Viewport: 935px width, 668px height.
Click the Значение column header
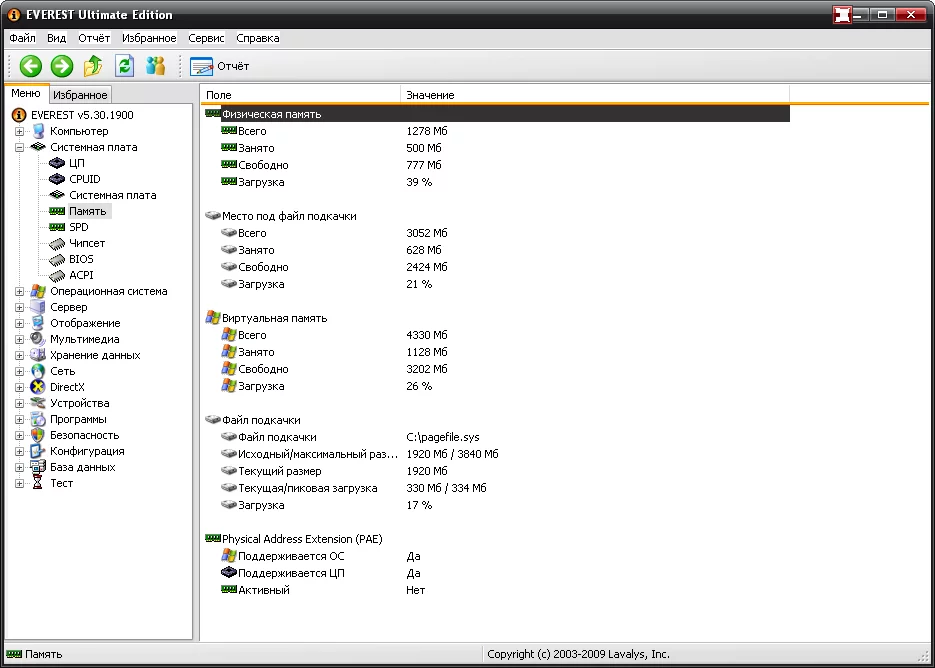pyautogui.click(x=595, y=95)
